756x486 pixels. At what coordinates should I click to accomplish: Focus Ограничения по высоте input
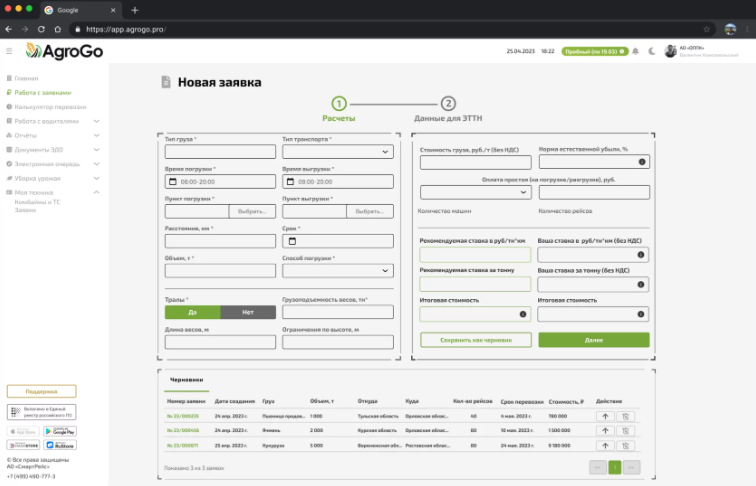(x=338, y=342)
